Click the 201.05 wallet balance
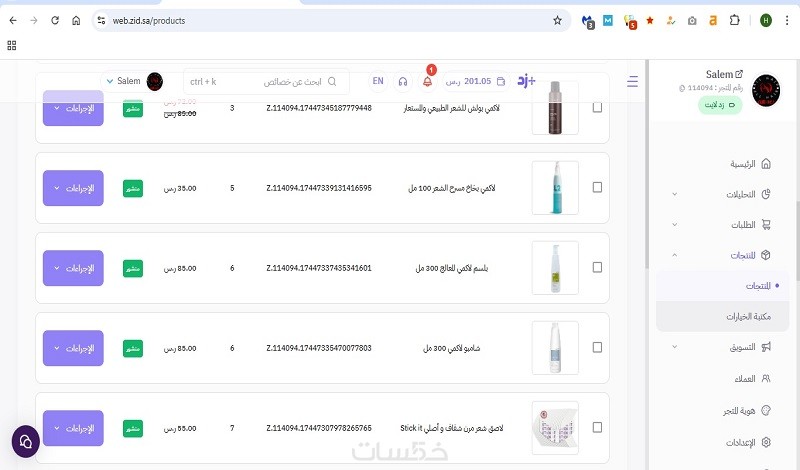This screenshot has height=470, width=800. click(x=477, y=81)
